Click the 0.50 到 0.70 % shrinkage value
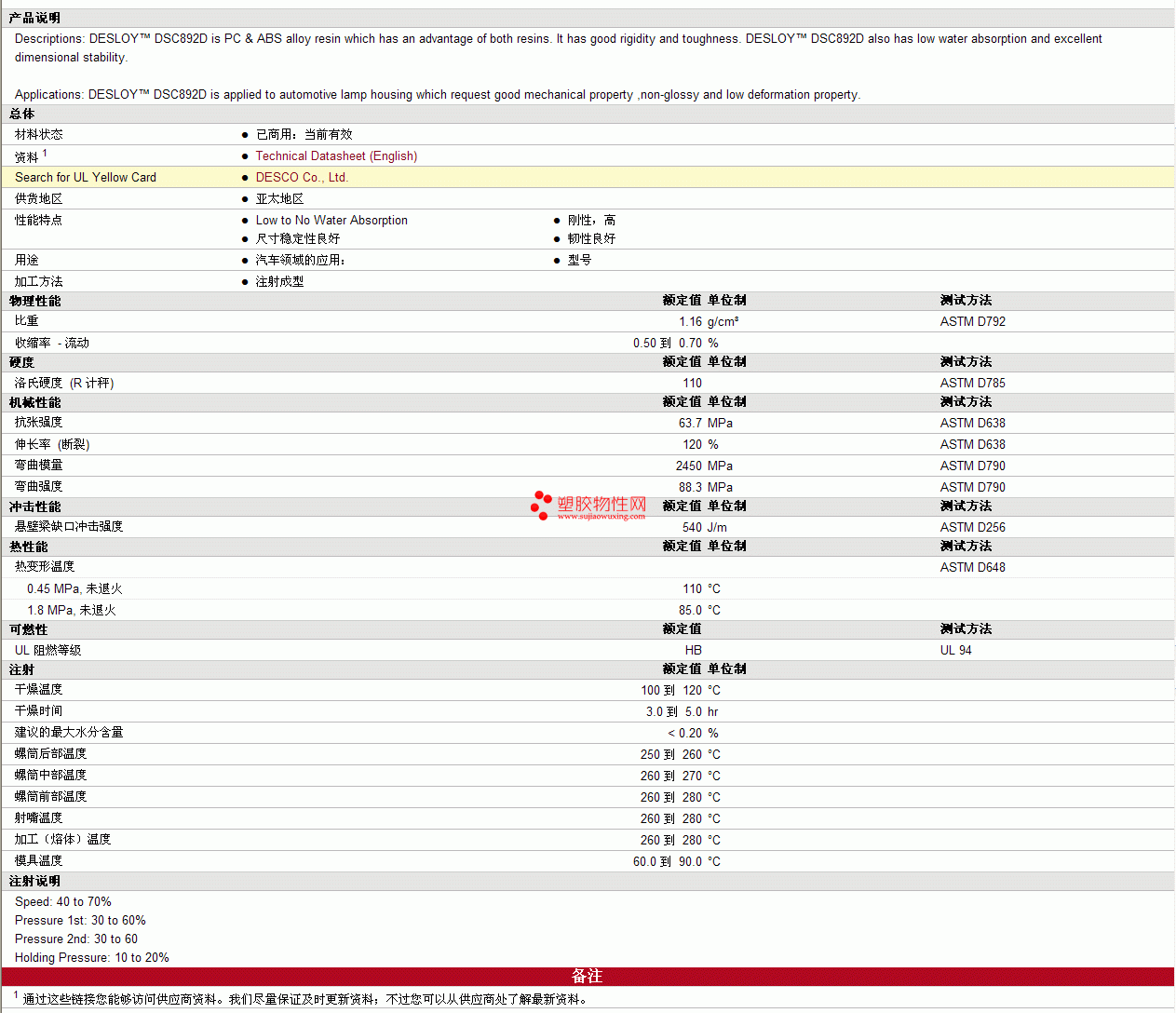Screen dimensions: 1176x1013 click(x=676, y=344)
